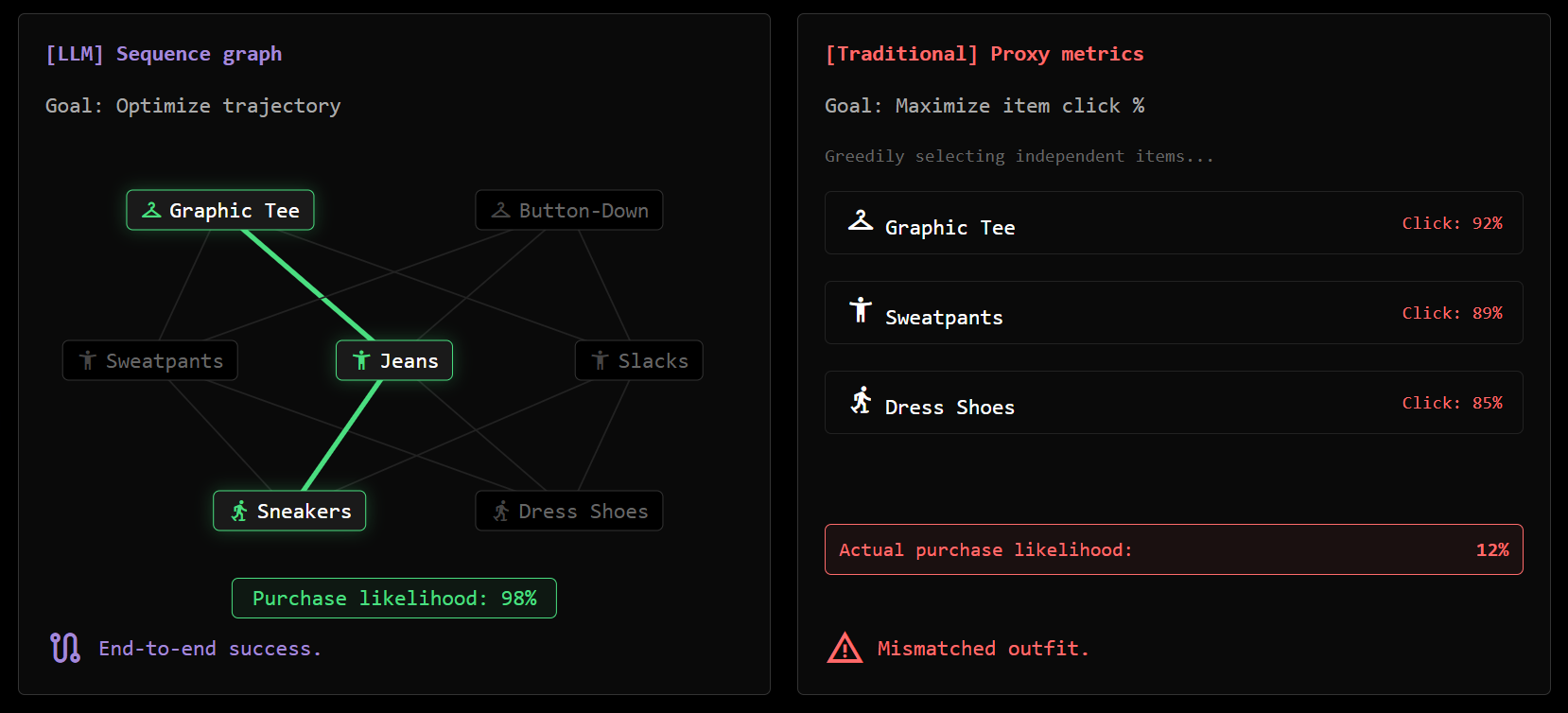Click the Actual purchase likelihood 12% bar
The height and width of the screenshot is (713, 1568).
tap(1174, 549)
